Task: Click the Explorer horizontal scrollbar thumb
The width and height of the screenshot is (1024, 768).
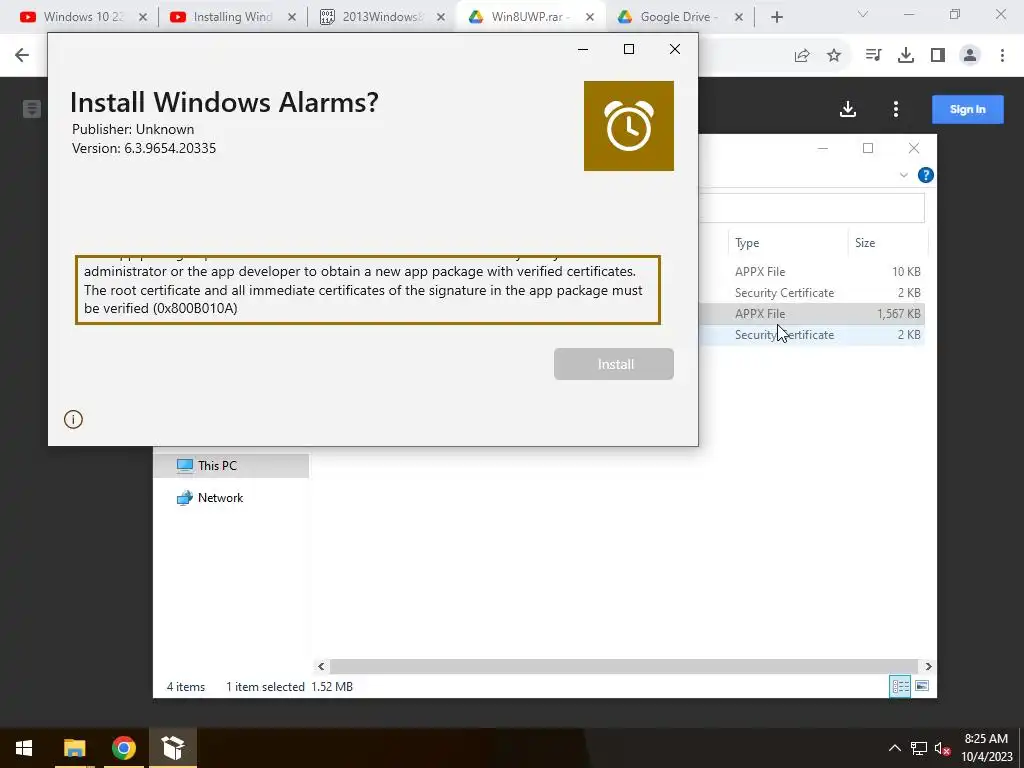Action: pos(624,666)
